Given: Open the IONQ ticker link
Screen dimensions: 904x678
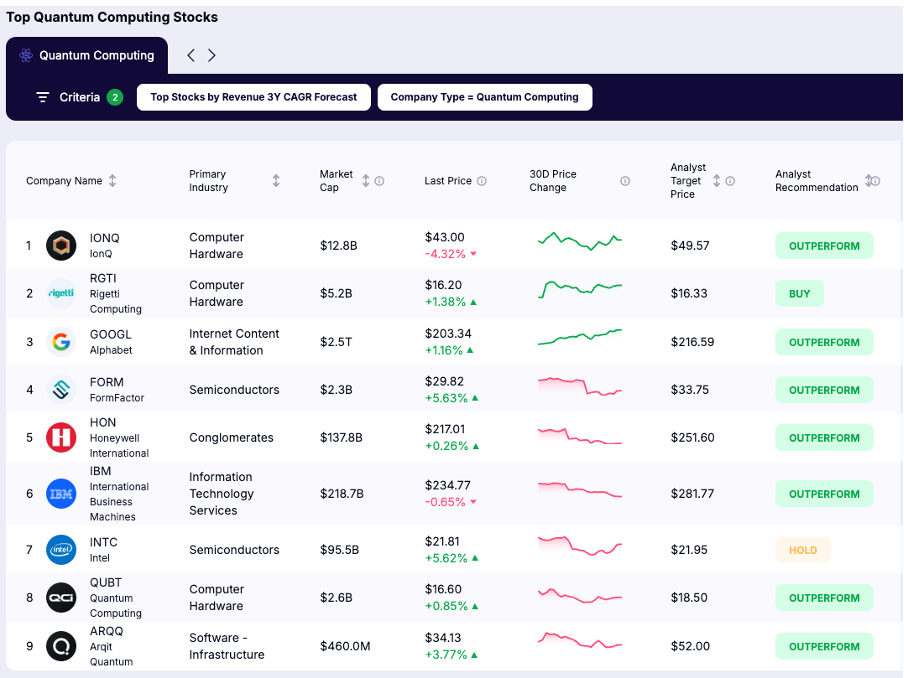Looking at the screenshot, I should point(104,238).
